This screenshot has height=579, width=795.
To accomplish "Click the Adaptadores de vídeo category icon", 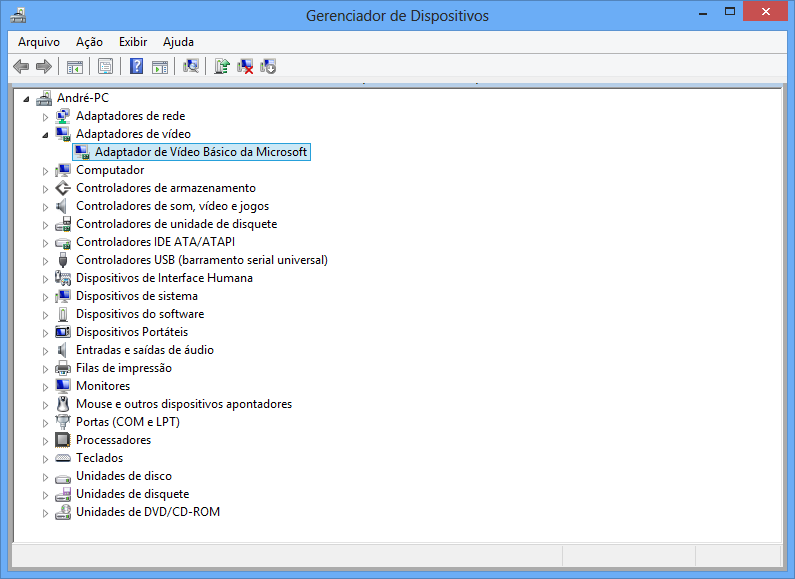I will 63,134.
